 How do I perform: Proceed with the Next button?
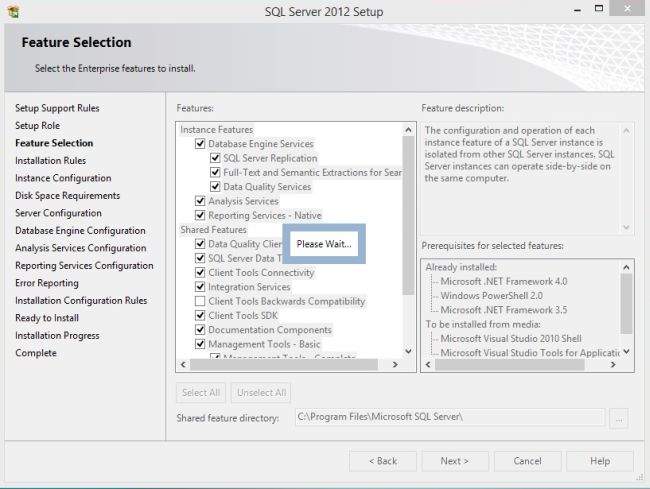[x=455, y=461]
